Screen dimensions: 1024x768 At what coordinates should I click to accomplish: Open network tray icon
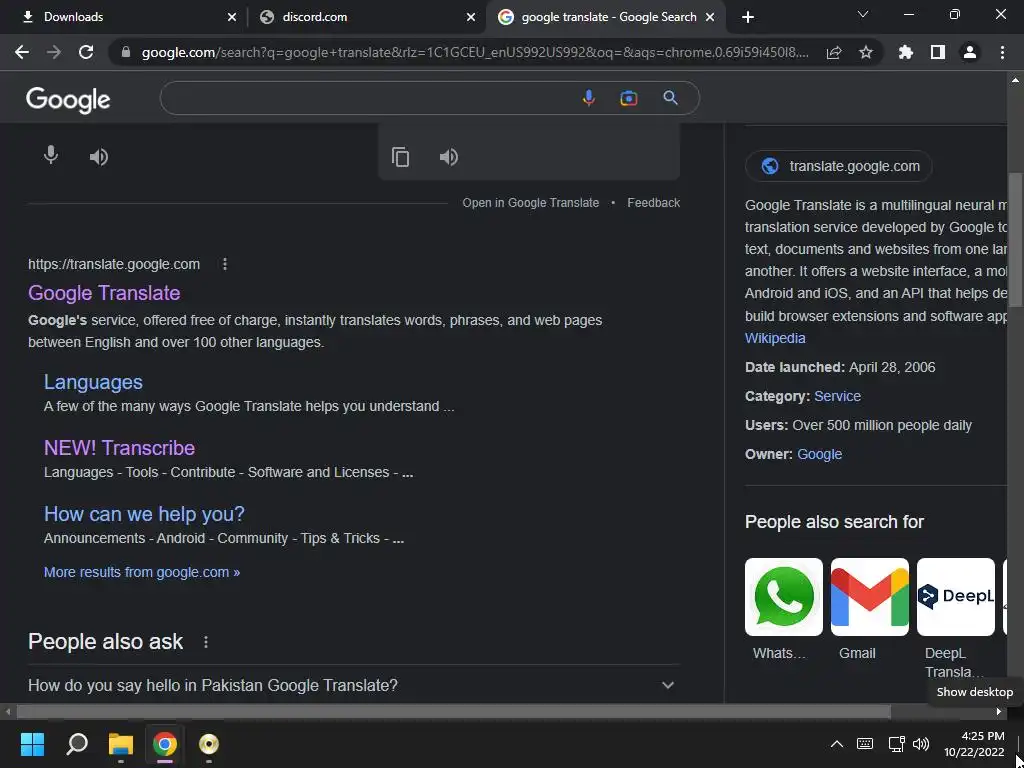(x=896, y=744)
